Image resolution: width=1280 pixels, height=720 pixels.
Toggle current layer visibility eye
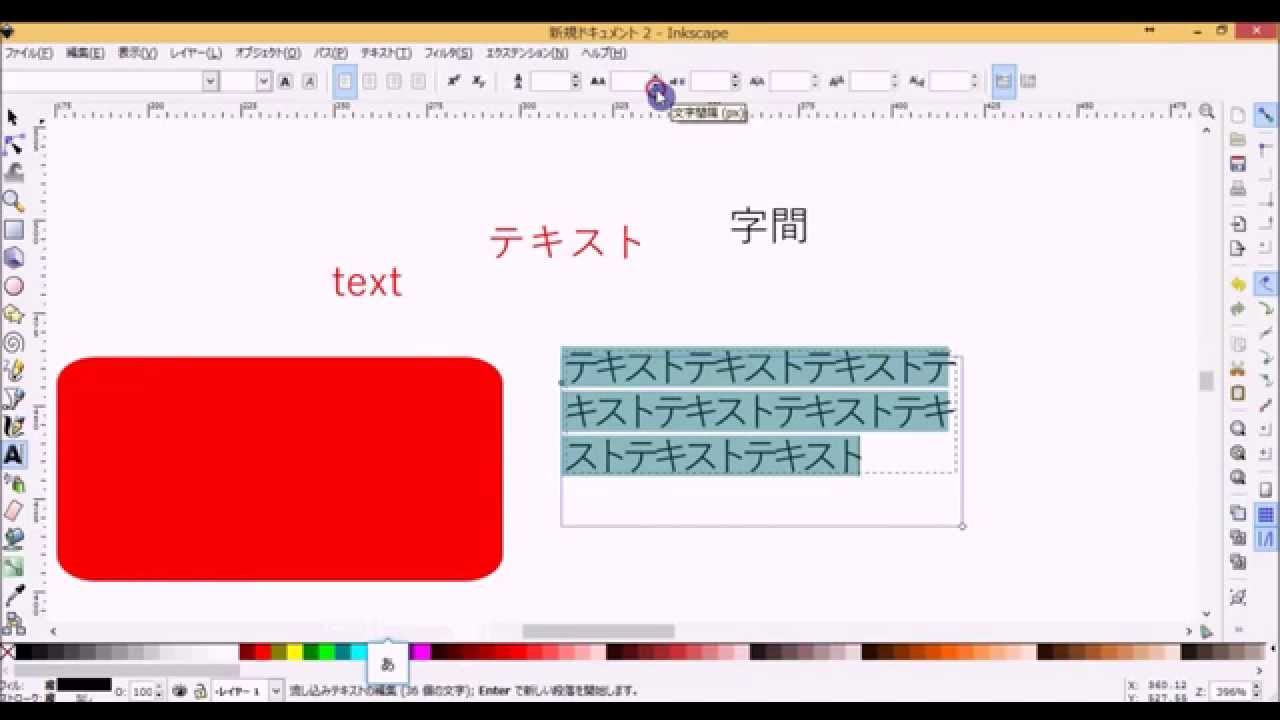point(180,690)
